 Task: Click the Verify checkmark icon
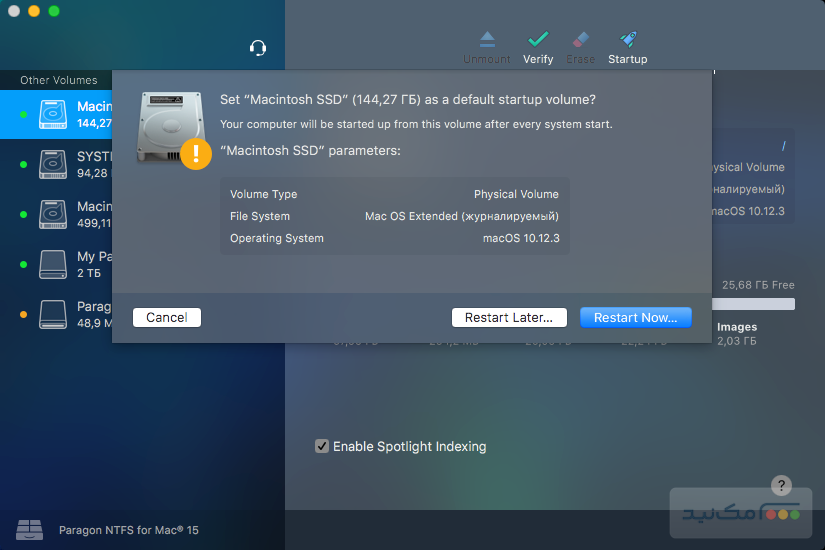(538, 39)
